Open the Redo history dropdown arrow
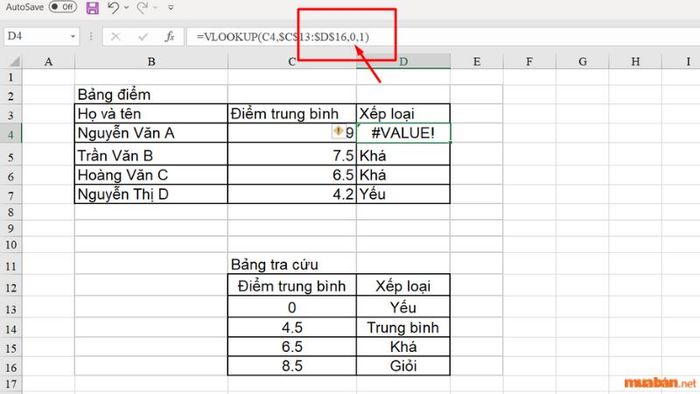The width and height of the screenshot is (700, 394). click(x=155, y=8)
